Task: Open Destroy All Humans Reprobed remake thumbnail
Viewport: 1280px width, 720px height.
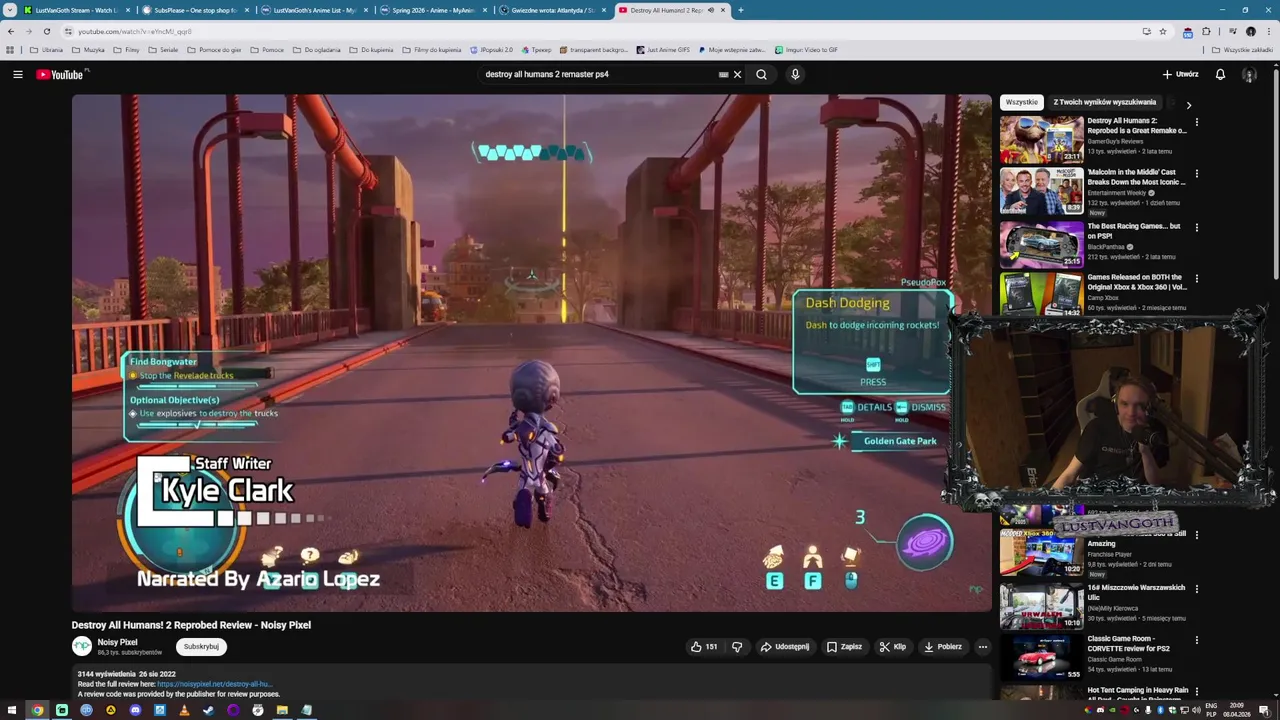Action: pos(1041,139)
